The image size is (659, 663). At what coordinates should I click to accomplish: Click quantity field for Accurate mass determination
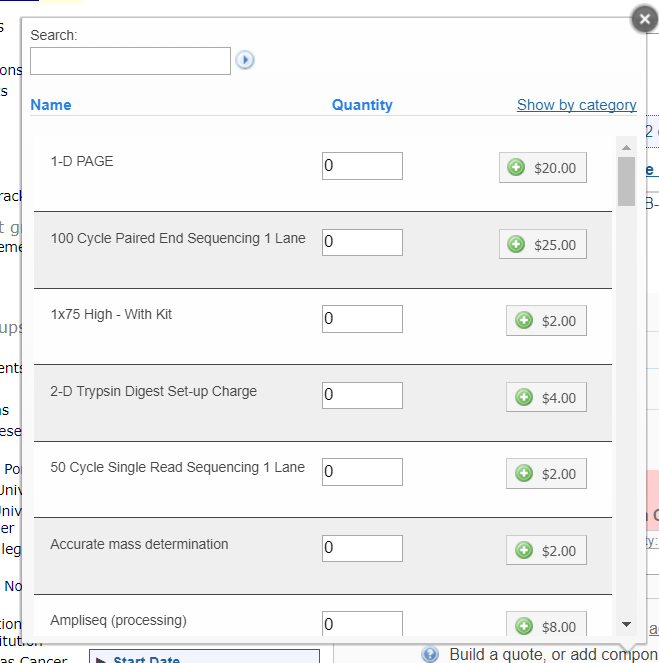tap(362, 549)
